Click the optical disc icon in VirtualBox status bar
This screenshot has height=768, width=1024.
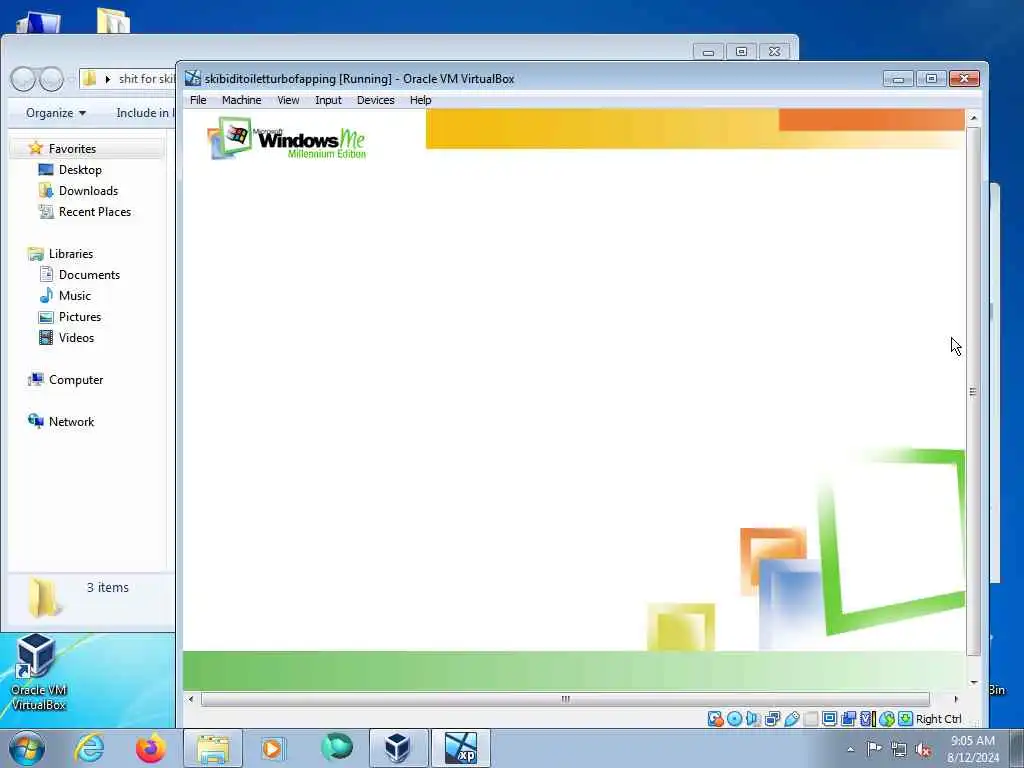(735, 719)
